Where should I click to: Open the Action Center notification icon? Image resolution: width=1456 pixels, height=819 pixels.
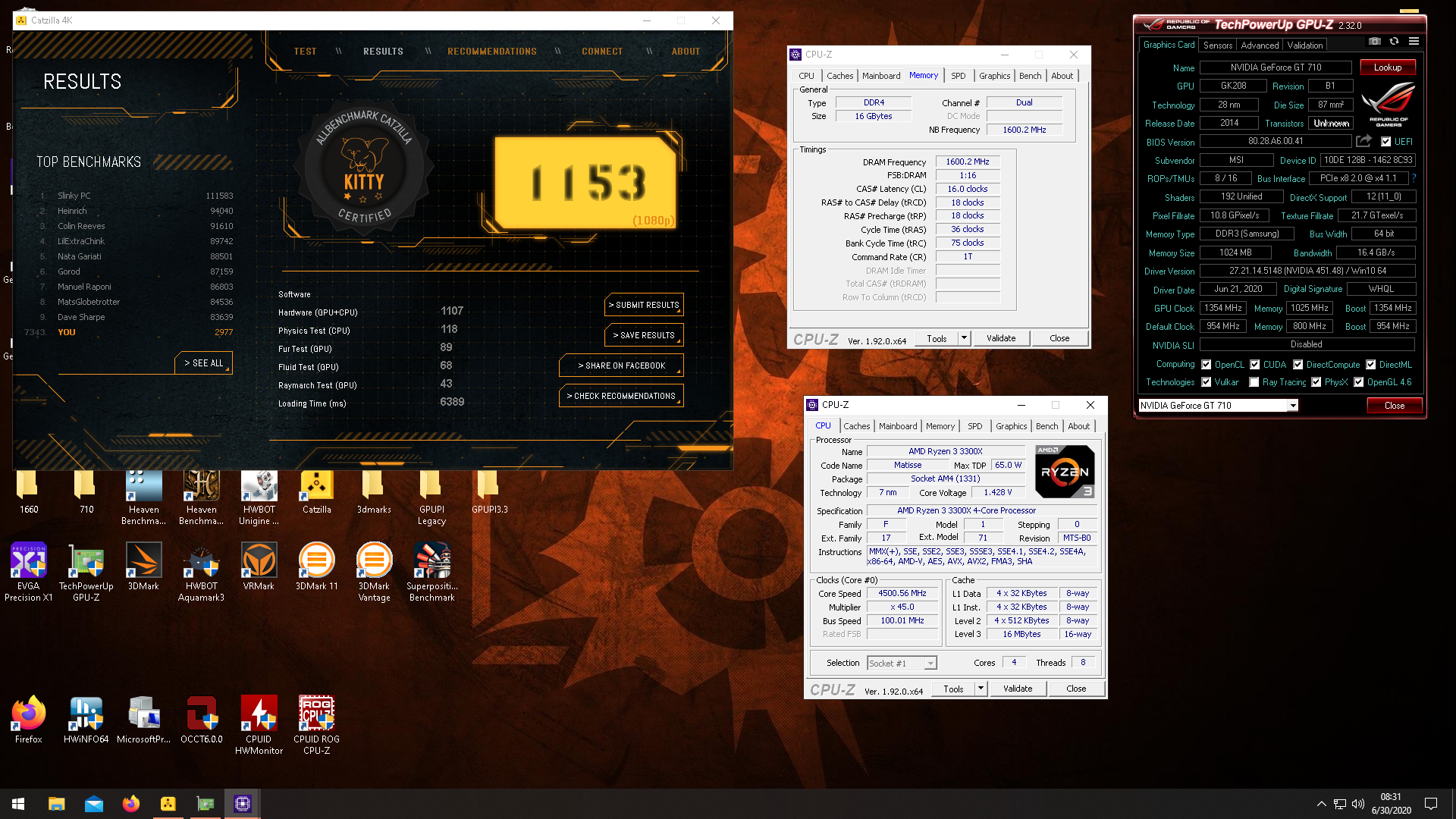[x=1431, y=804]
